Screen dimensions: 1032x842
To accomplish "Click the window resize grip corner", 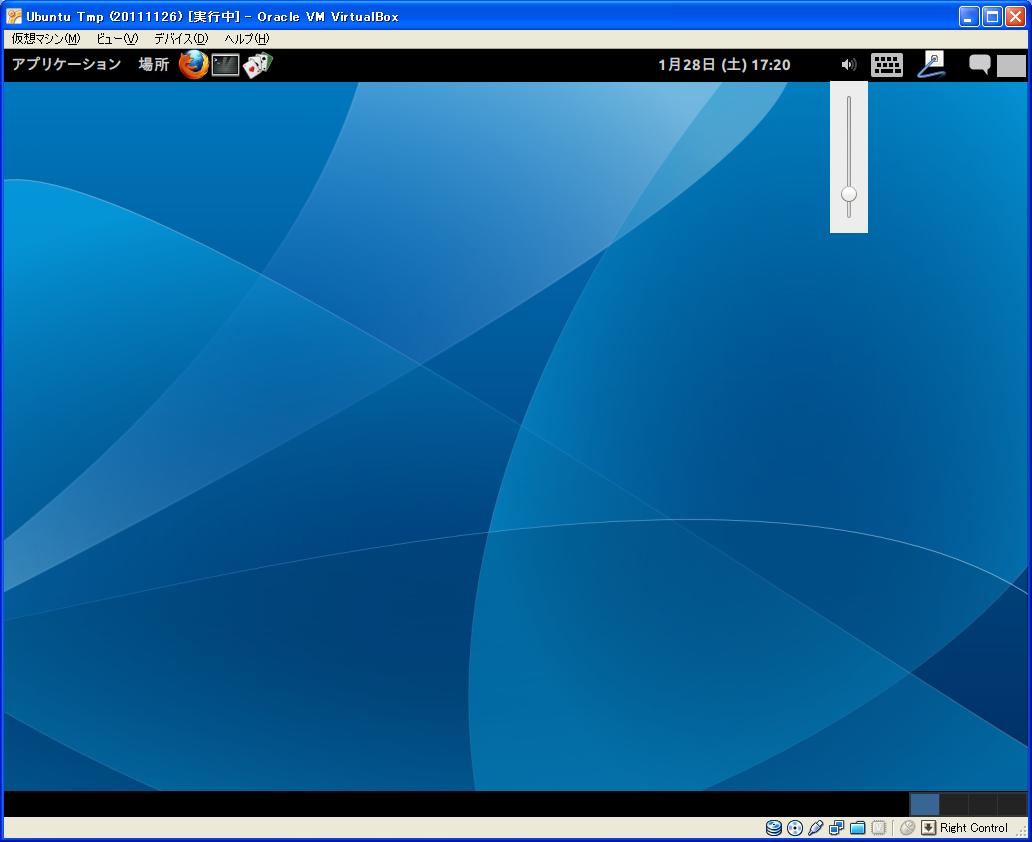I will point(1022,831).
